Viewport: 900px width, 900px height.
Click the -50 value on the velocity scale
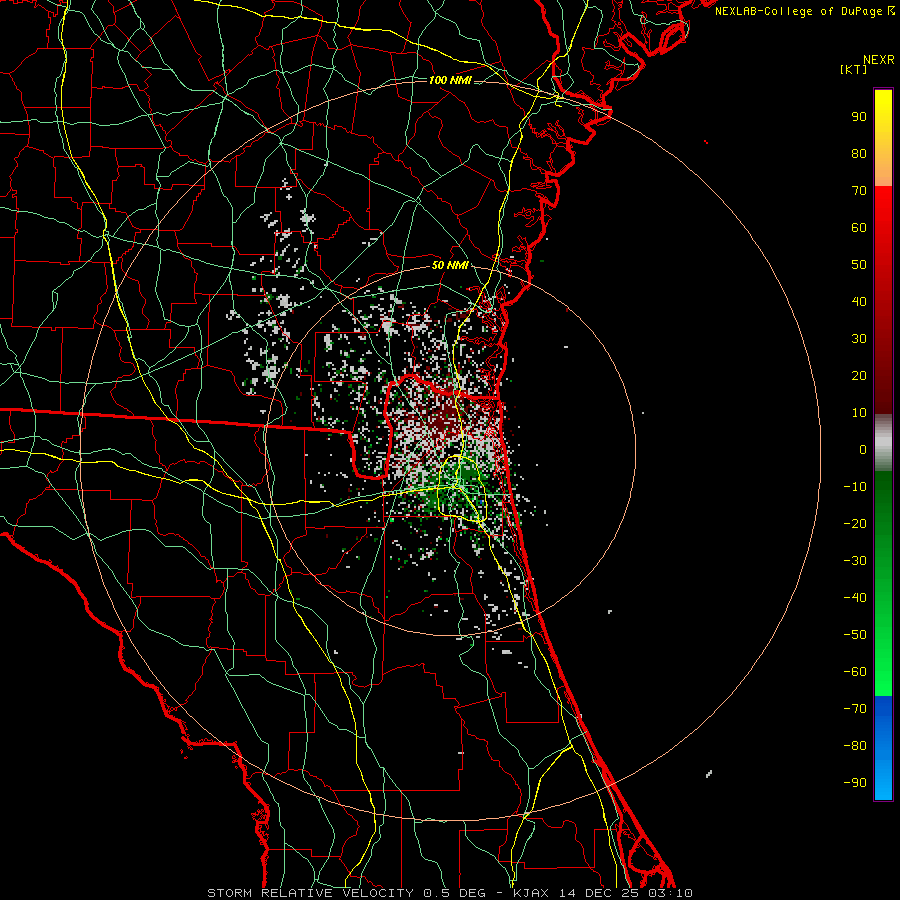pos(855,635)
